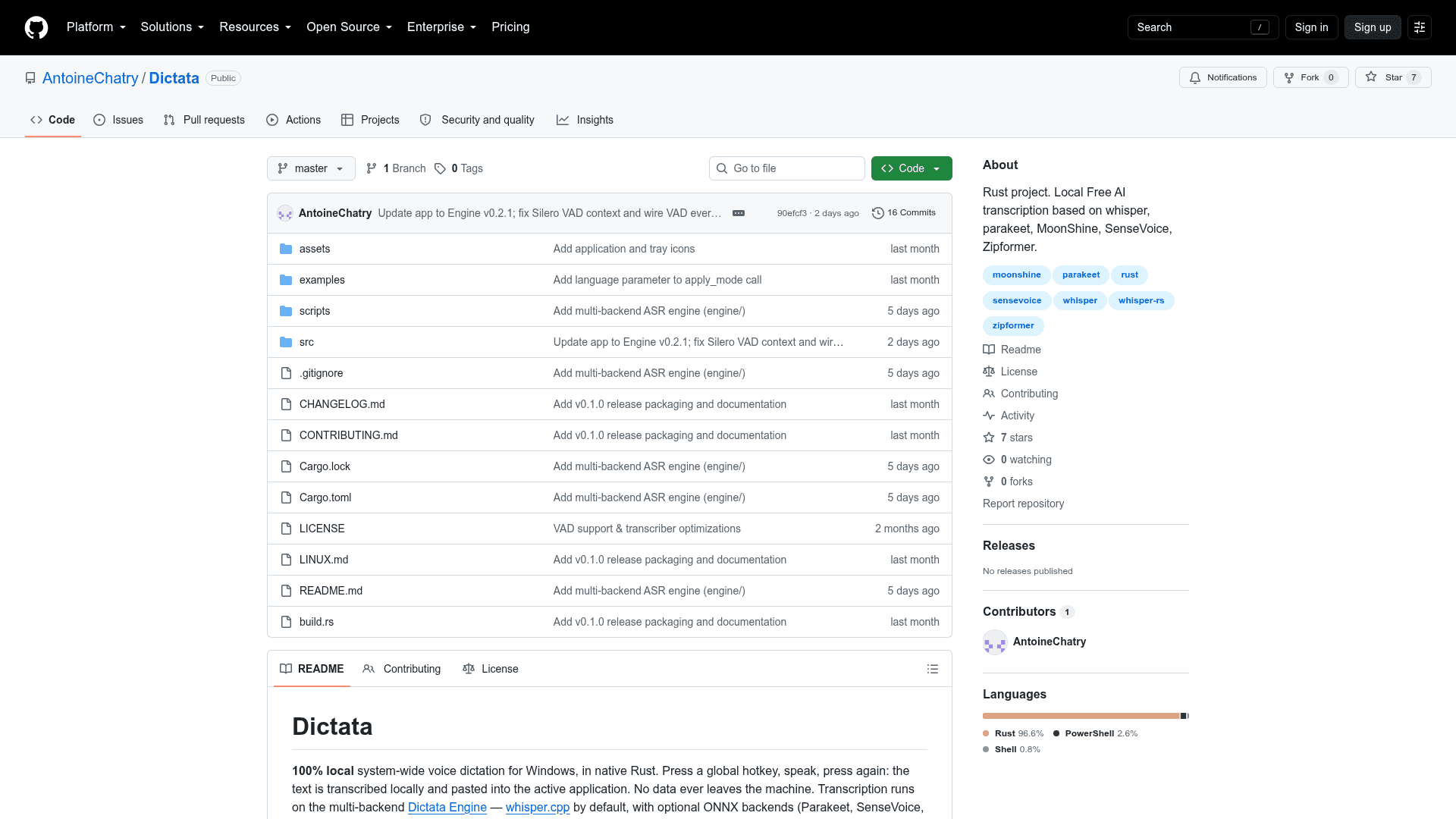
Task: Click the Sign up button
Action: coord(1373,27)
